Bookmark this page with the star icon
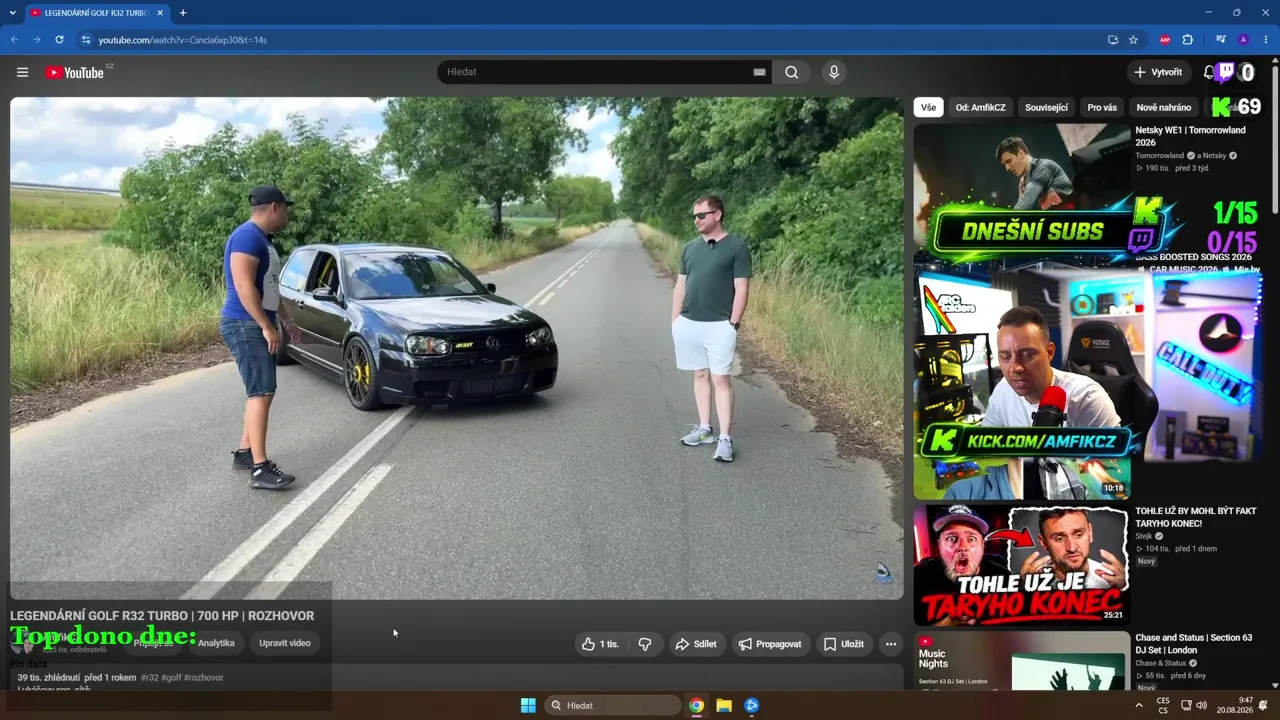Image resolution: width=1280 pixels, height=720 pixels. (x=1133, y=40)
